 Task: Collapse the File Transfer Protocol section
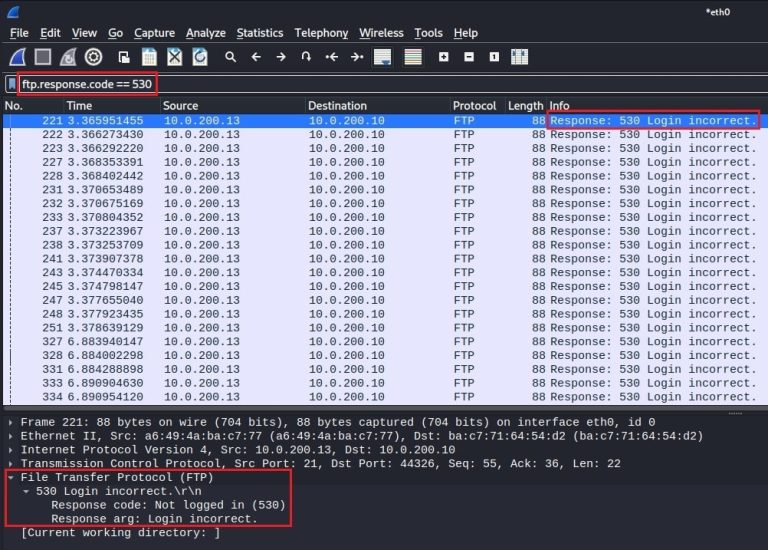[x=11, y=478]
